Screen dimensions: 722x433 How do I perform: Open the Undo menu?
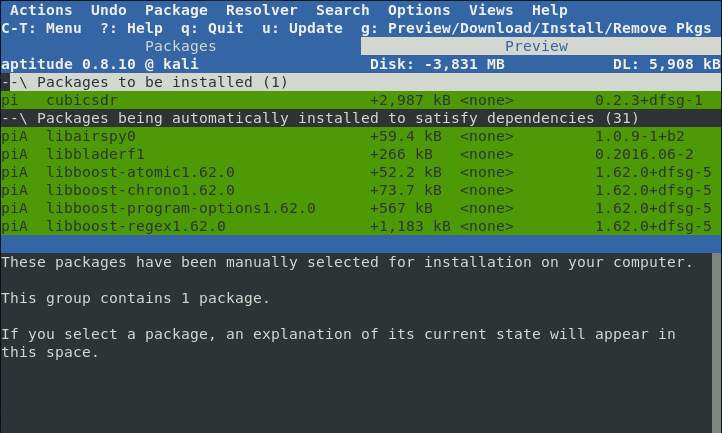[109, 10]
